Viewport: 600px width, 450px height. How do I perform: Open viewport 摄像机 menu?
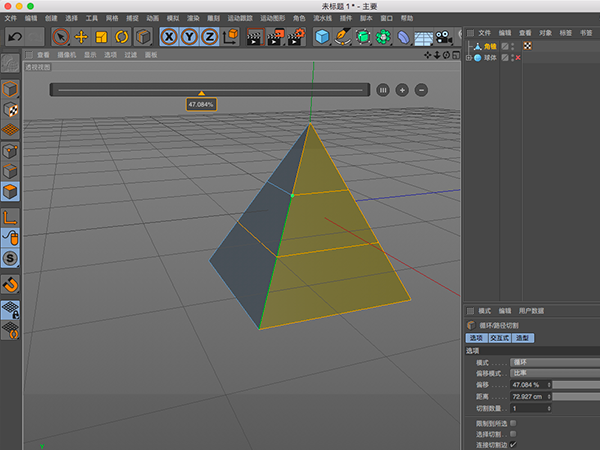(67, 55)
